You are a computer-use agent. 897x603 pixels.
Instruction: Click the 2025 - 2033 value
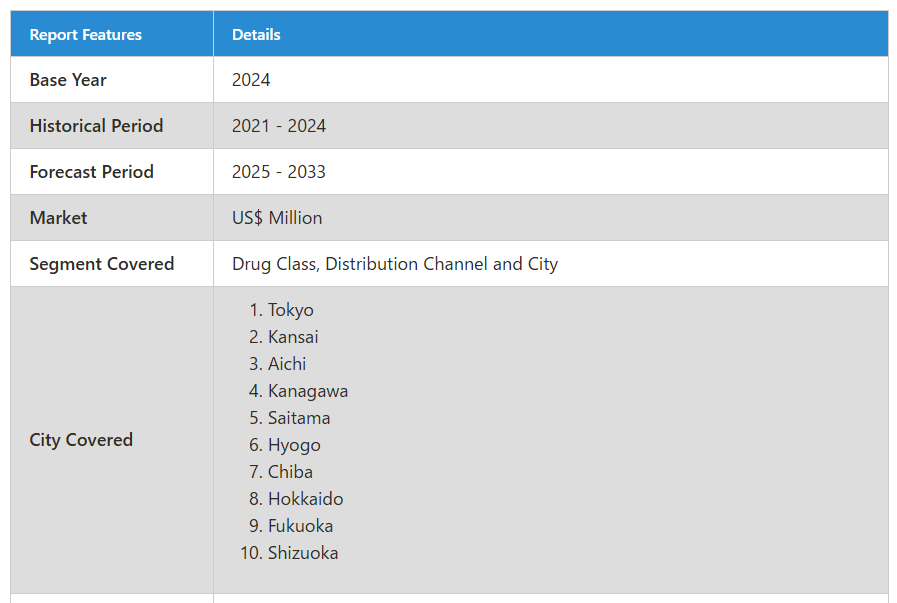coord(279,172)
